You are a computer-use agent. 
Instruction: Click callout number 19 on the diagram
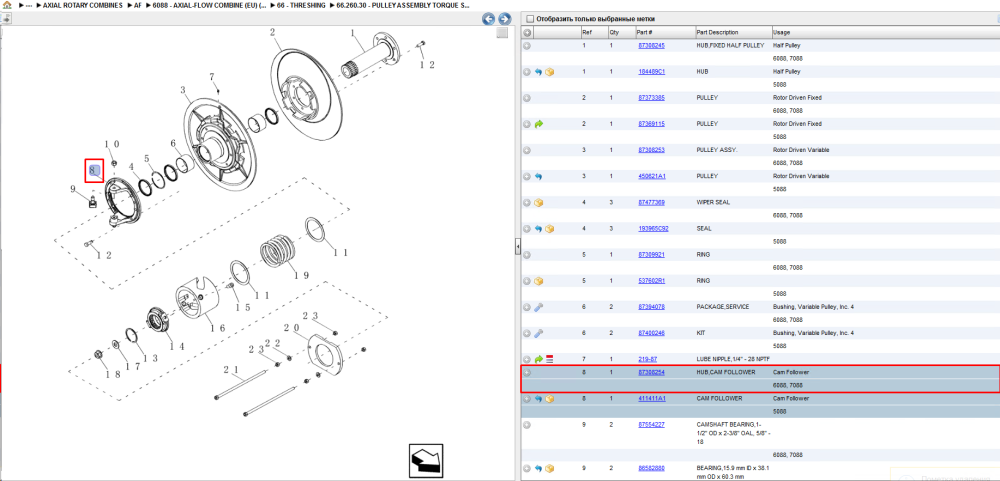(301, 276)
